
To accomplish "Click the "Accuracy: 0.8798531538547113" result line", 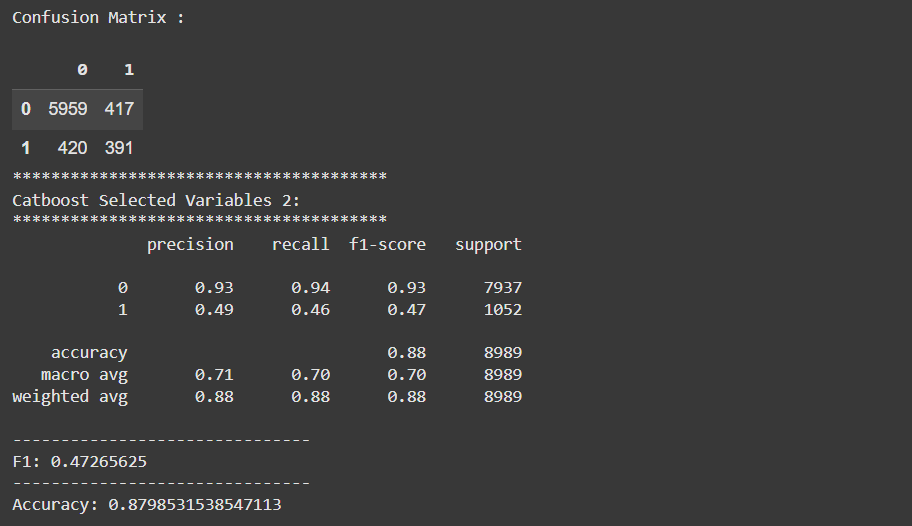I will [x=147, y=505].
